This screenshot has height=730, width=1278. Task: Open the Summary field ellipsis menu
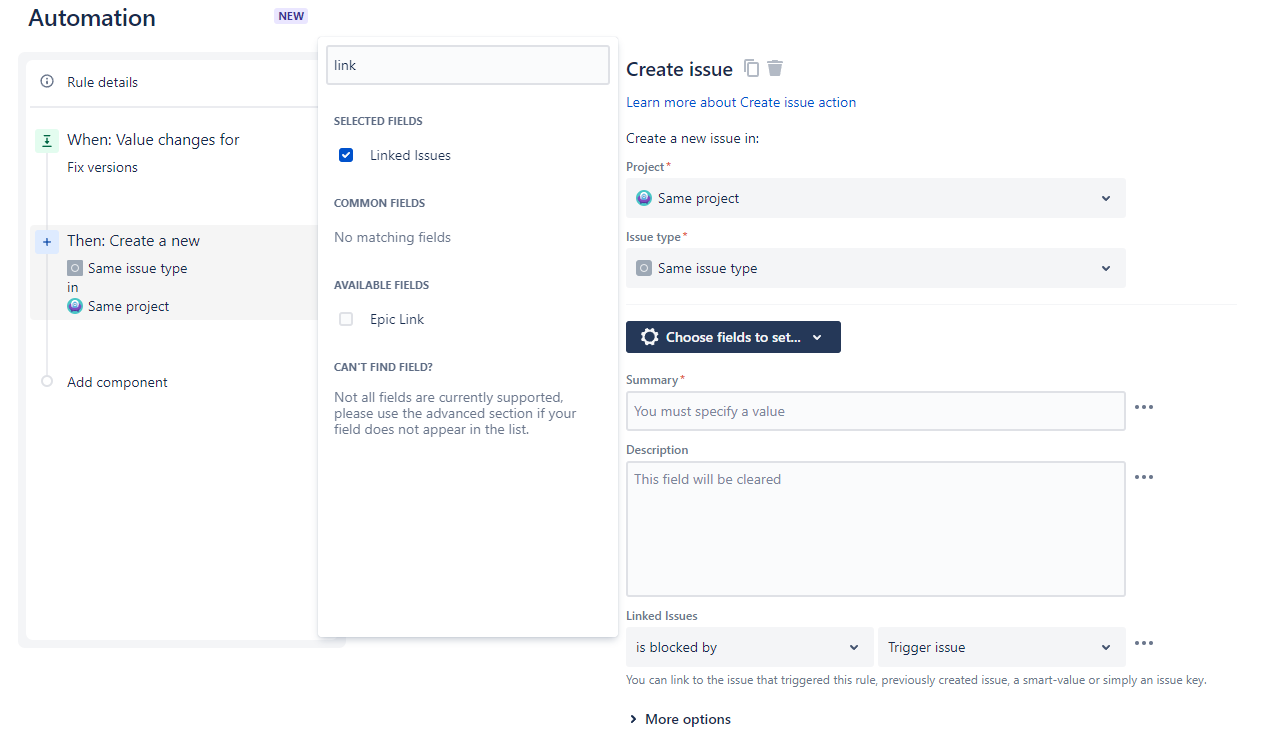pyautogui.click(x=1144, y=407)
